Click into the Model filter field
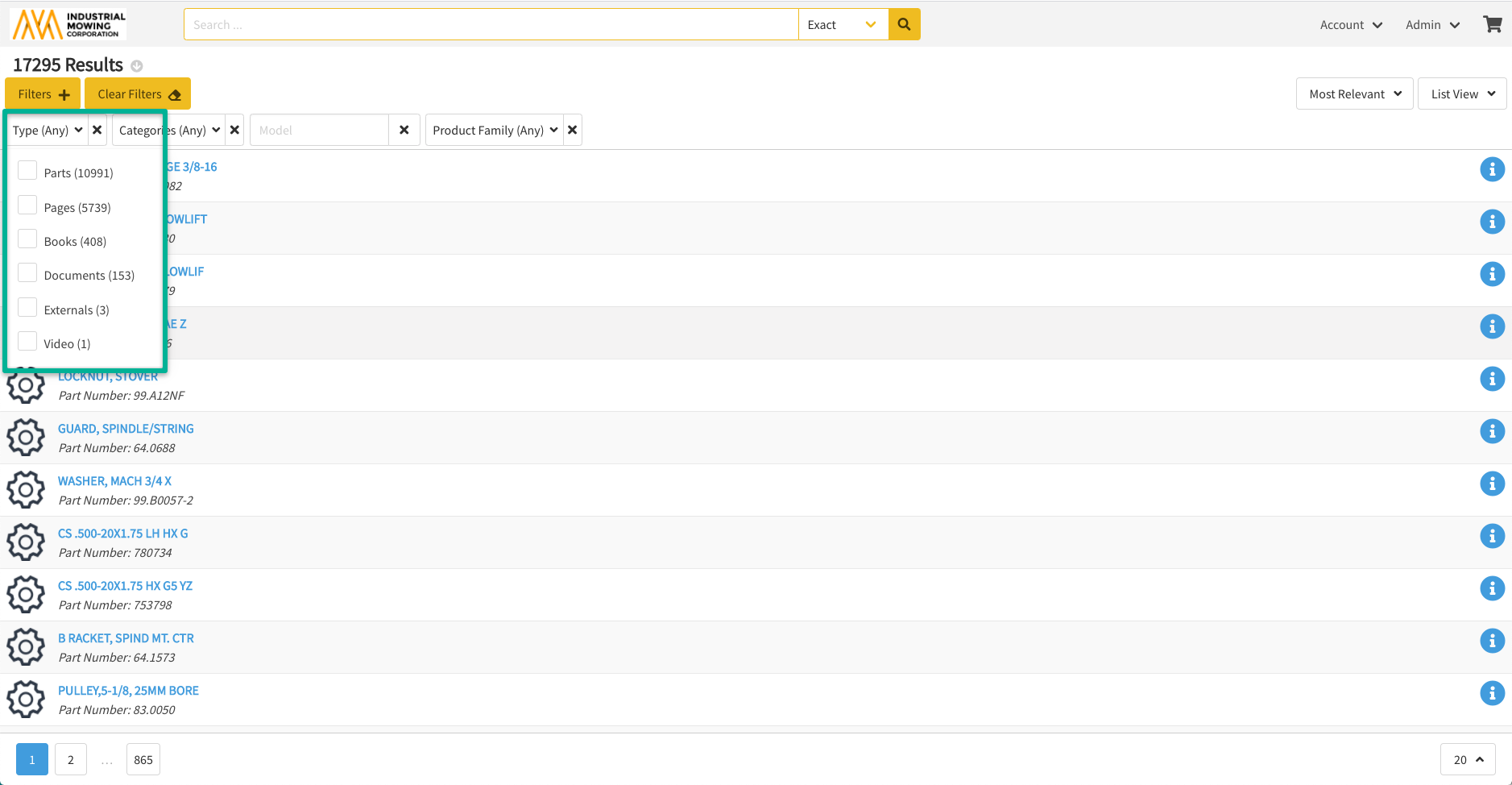Viewport: 1512px width, 785px height. 320,130
